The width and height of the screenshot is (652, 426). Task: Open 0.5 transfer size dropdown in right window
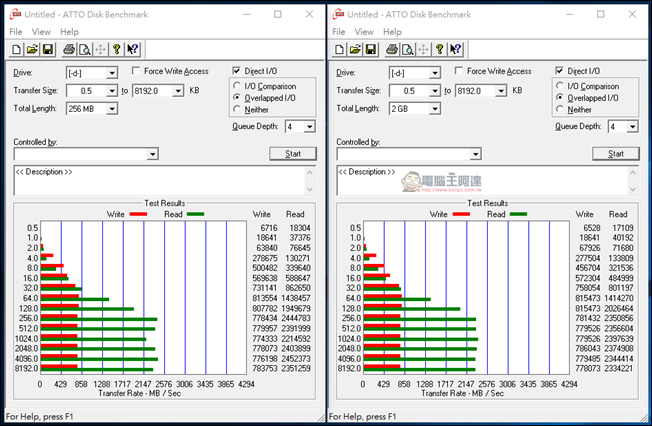(435, 91)
